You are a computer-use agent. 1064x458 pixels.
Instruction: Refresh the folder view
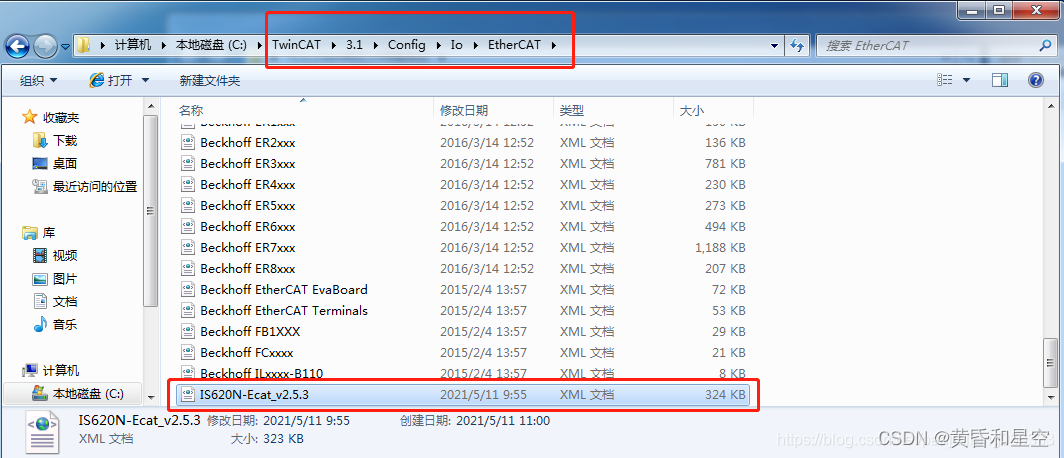click(x=797, y=45)
